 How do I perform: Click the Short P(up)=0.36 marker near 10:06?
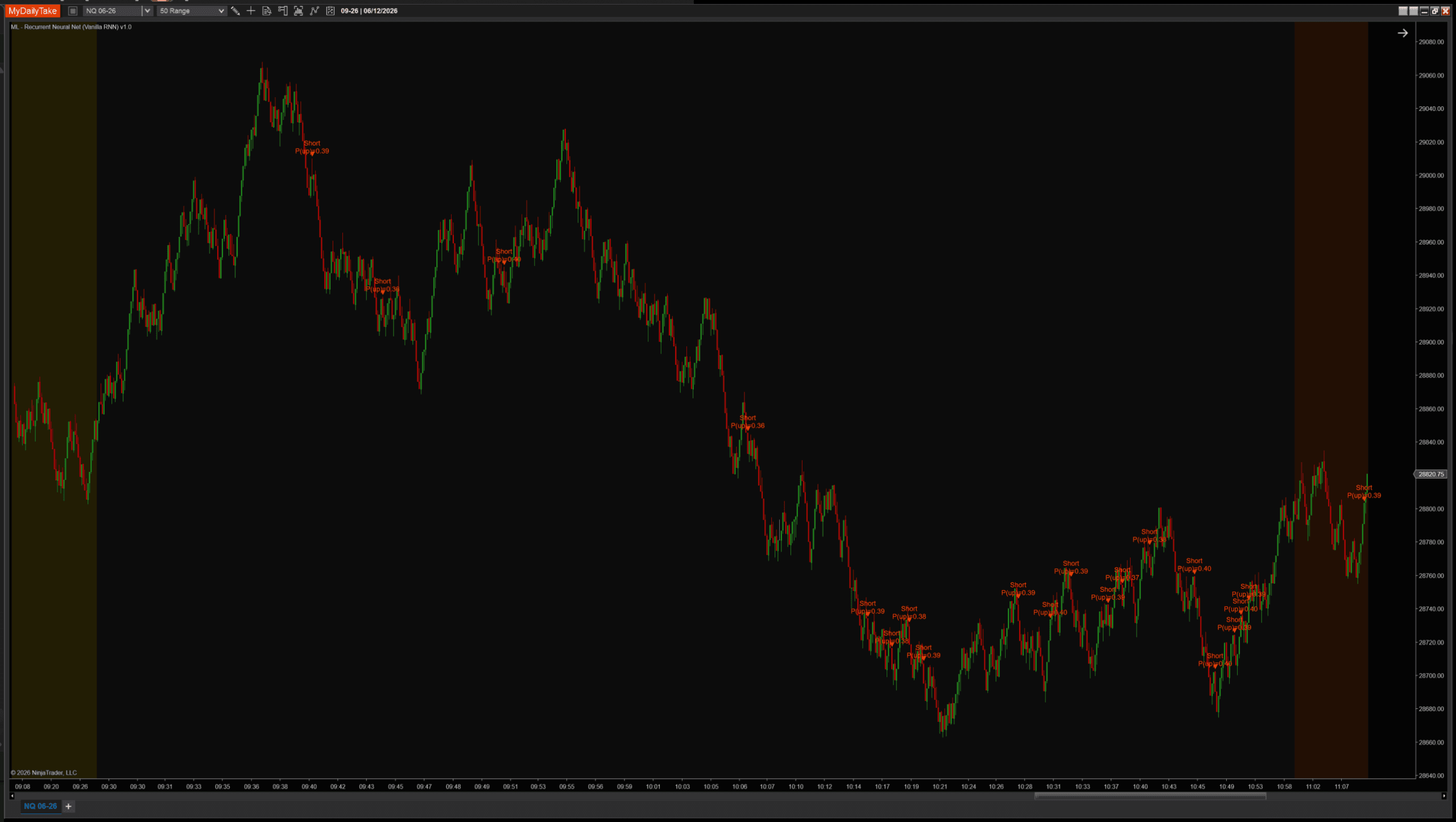pos(747,422)
